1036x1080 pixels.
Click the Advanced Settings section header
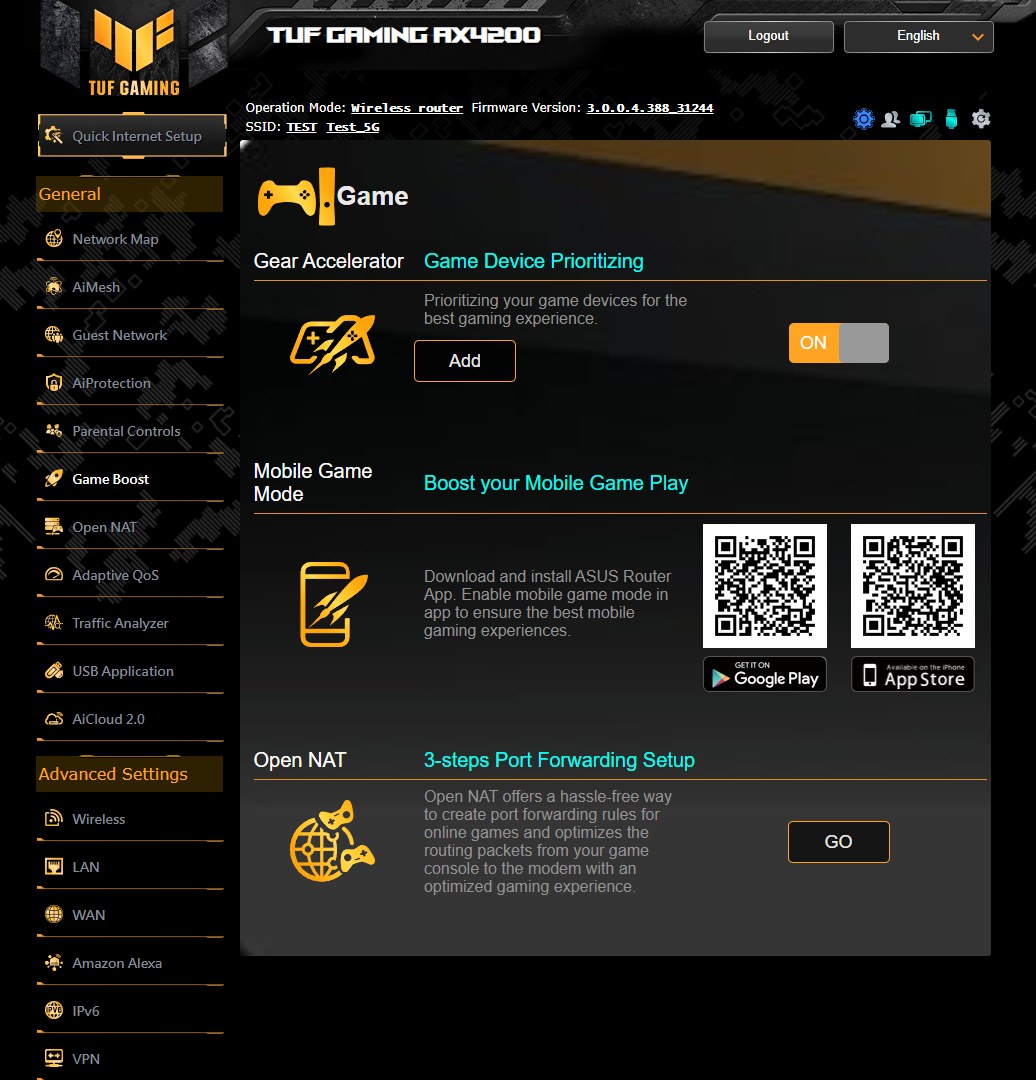(130, 774)
